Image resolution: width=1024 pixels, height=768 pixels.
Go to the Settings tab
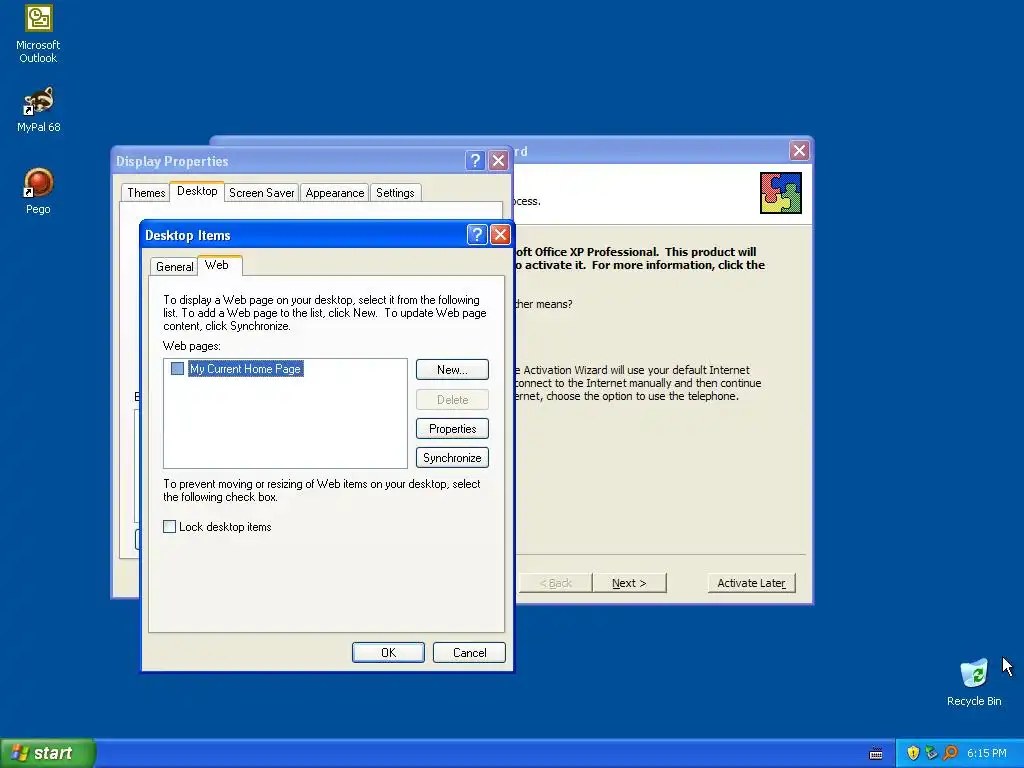tap(395, 193)
